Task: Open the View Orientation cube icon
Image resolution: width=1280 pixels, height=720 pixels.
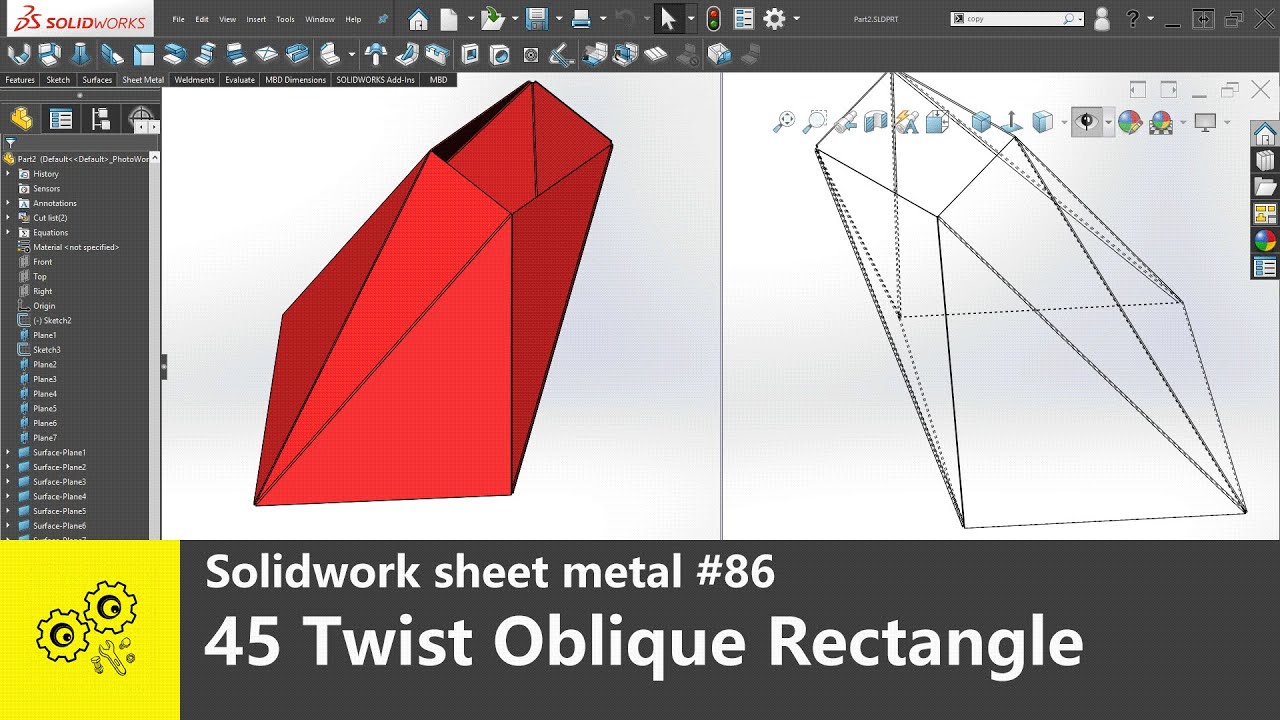Action: click(937, 122)
